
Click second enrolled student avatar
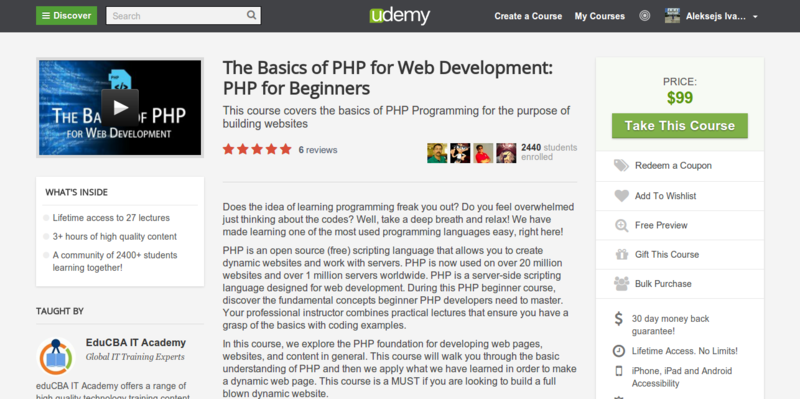coord(460,153)
